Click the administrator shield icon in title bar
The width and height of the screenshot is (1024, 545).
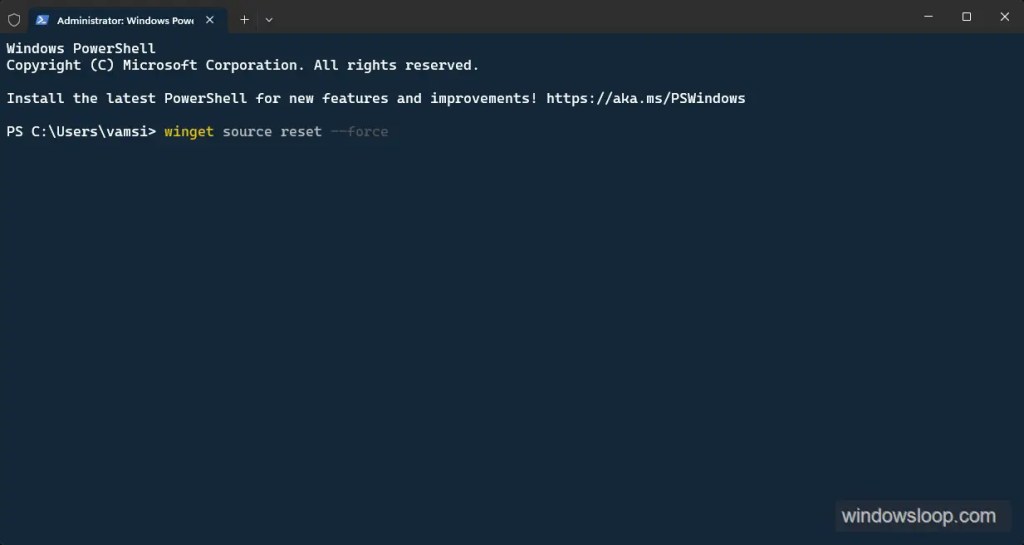(x=14, y=20)
